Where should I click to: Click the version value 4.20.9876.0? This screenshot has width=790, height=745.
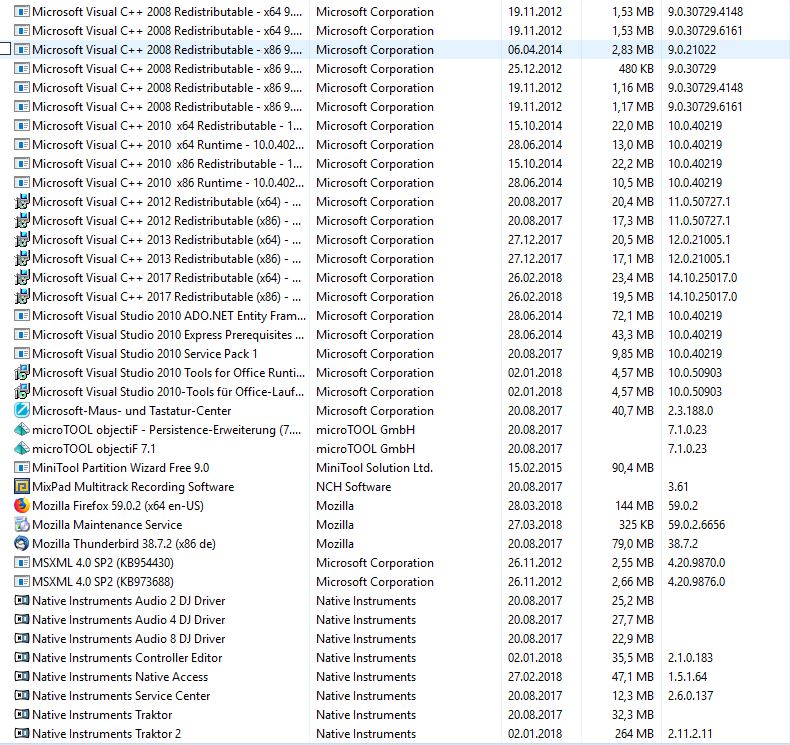(696, 582)
